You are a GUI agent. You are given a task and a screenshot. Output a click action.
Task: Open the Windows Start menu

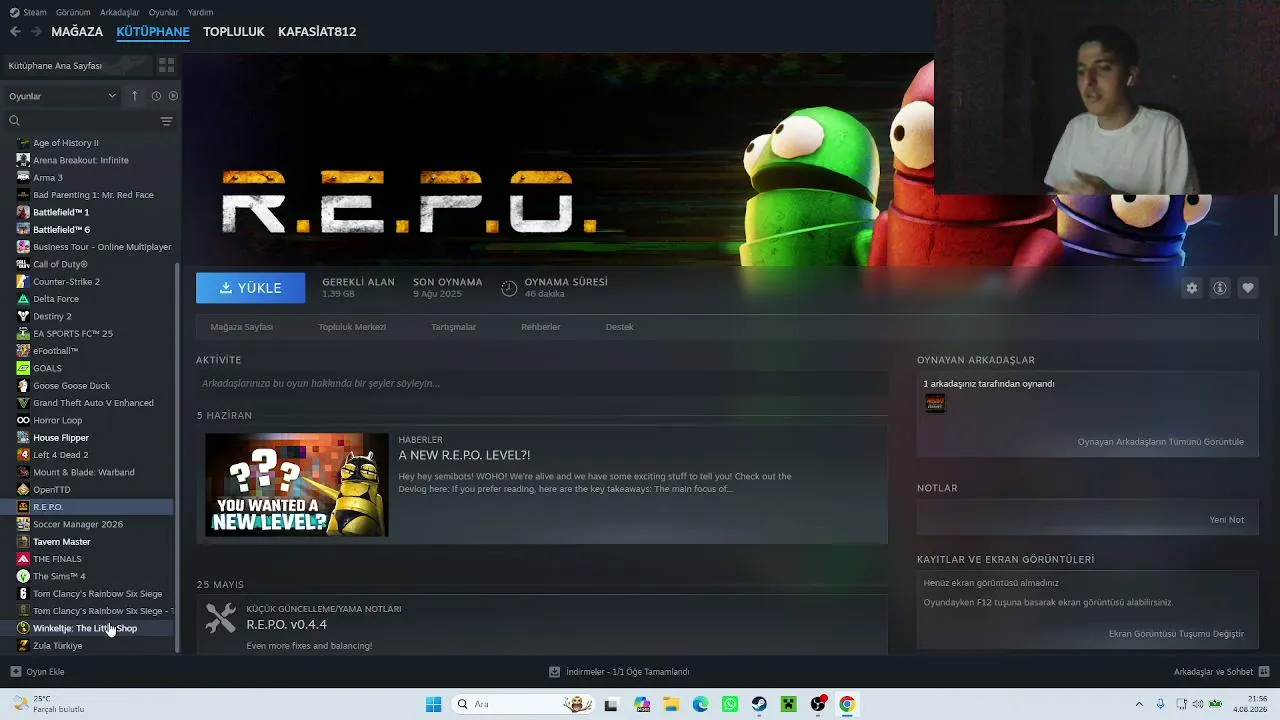tap(433, 704)
